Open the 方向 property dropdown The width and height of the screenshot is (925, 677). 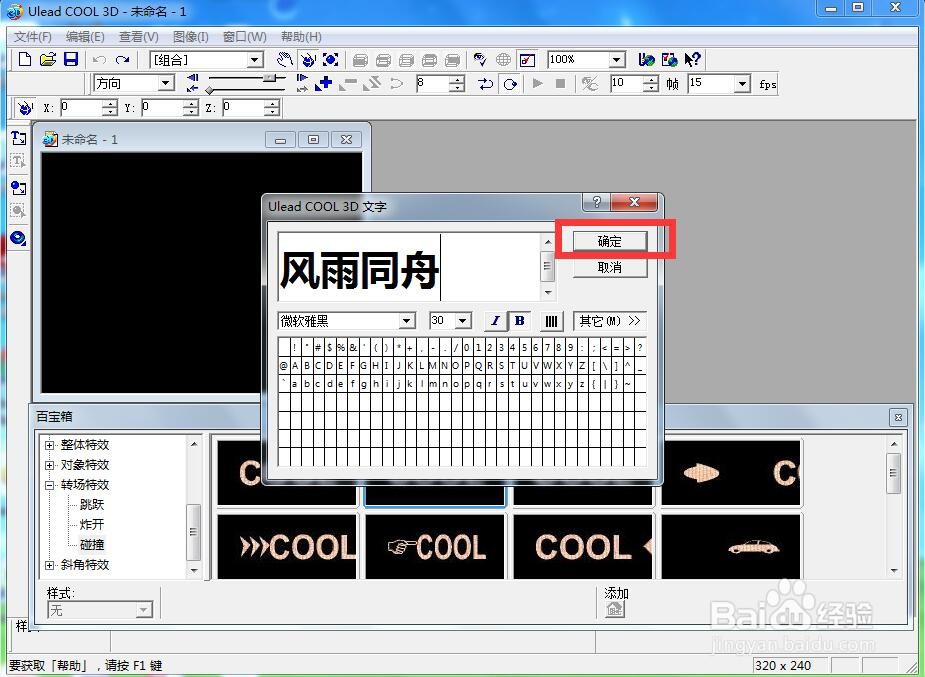pyautogui.click(x=166, y=83)
